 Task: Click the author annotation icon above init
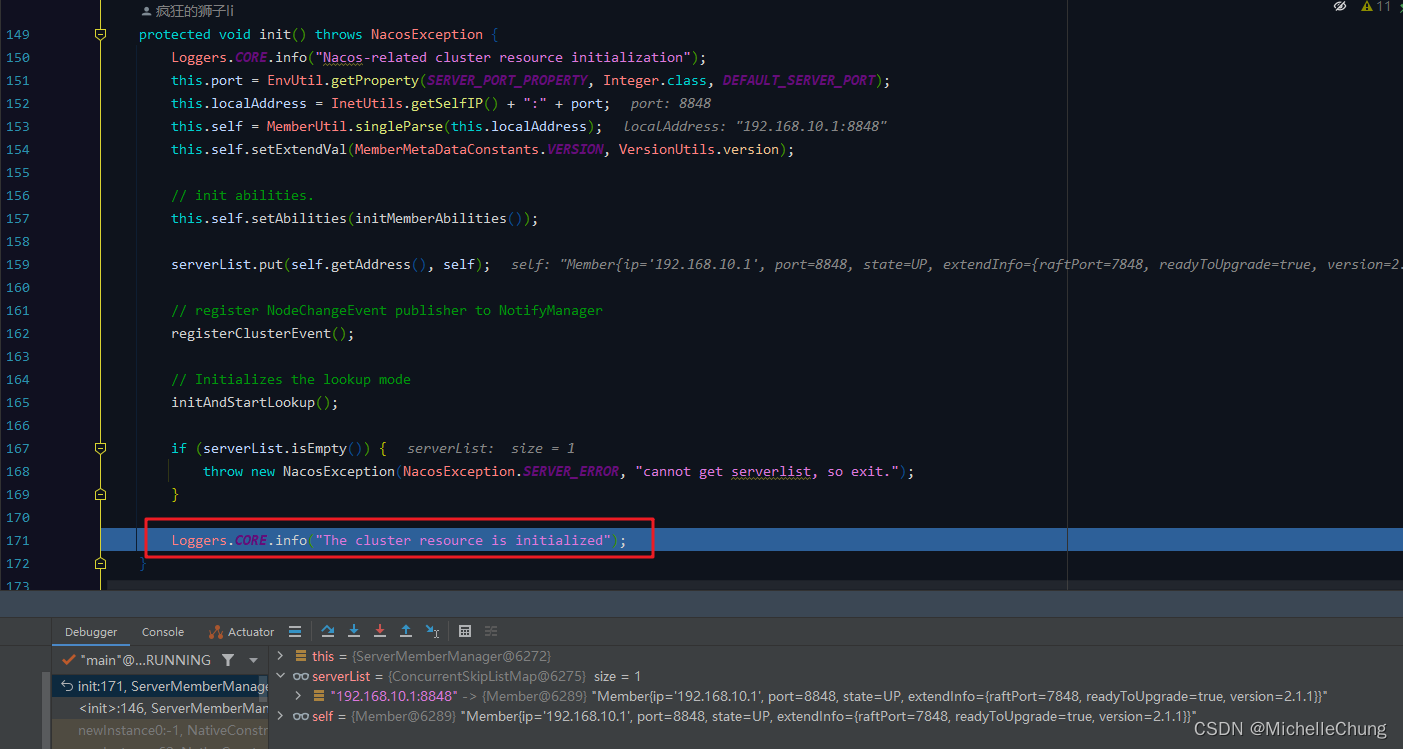point(147,11)
